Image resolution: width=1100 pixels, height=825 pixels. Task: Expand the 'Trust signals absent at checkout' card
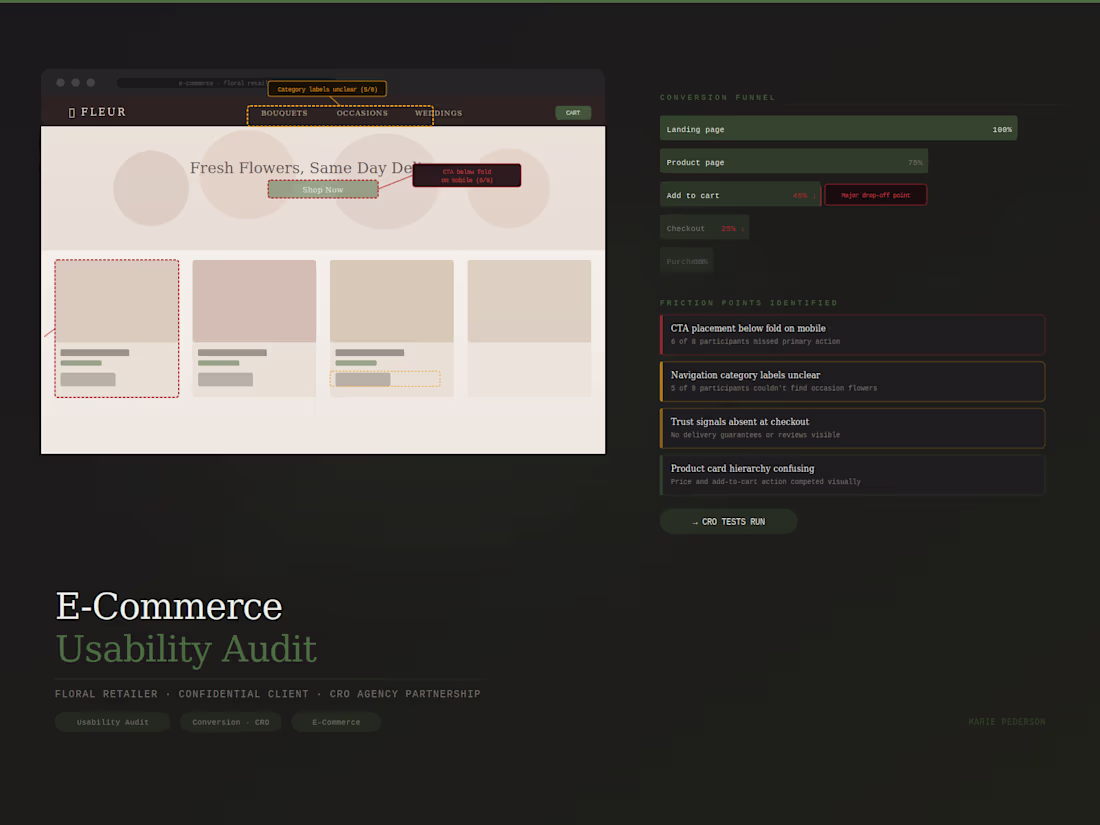click(852, 428)
